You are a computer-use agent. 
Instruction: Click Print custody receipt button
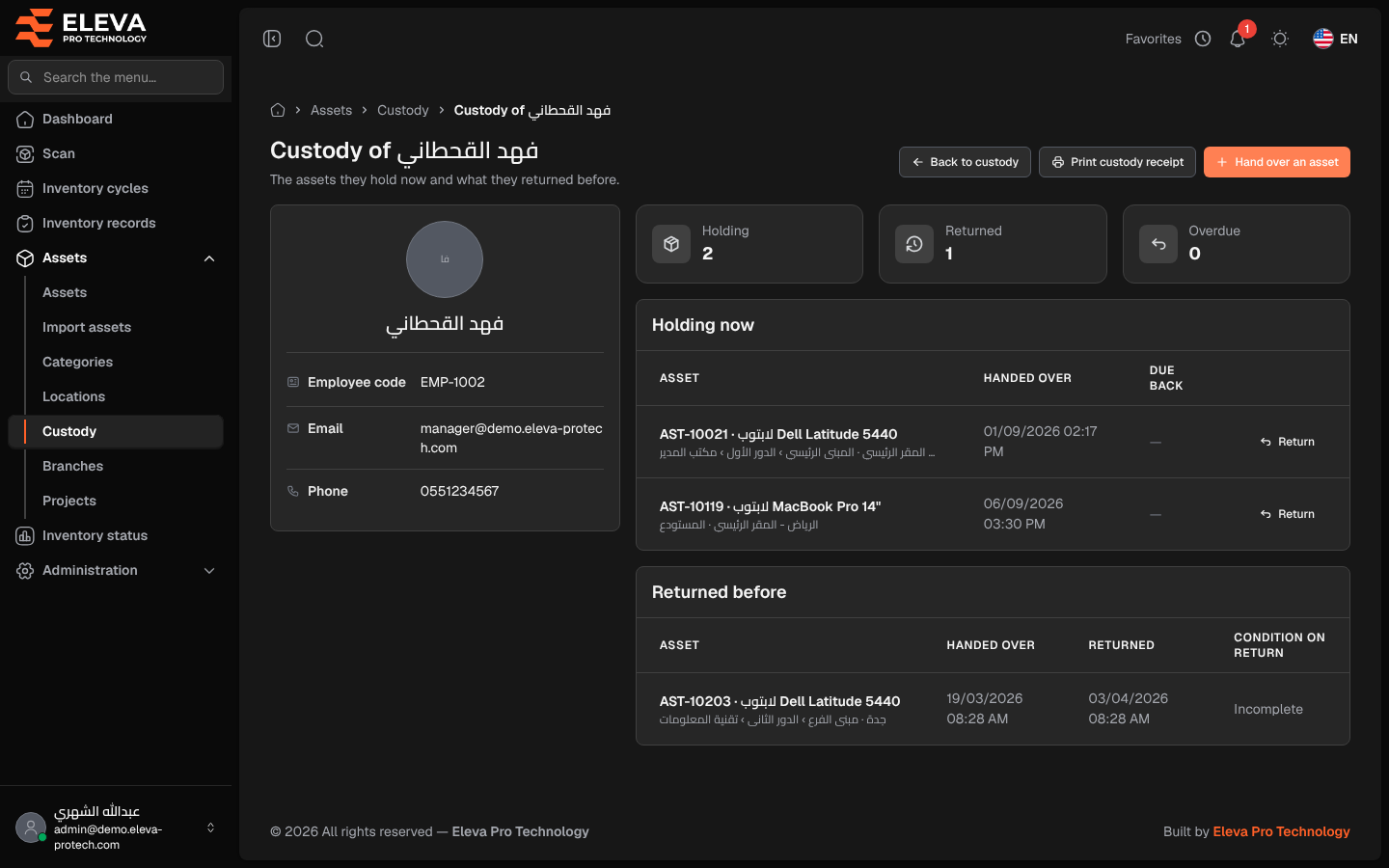1117,162
